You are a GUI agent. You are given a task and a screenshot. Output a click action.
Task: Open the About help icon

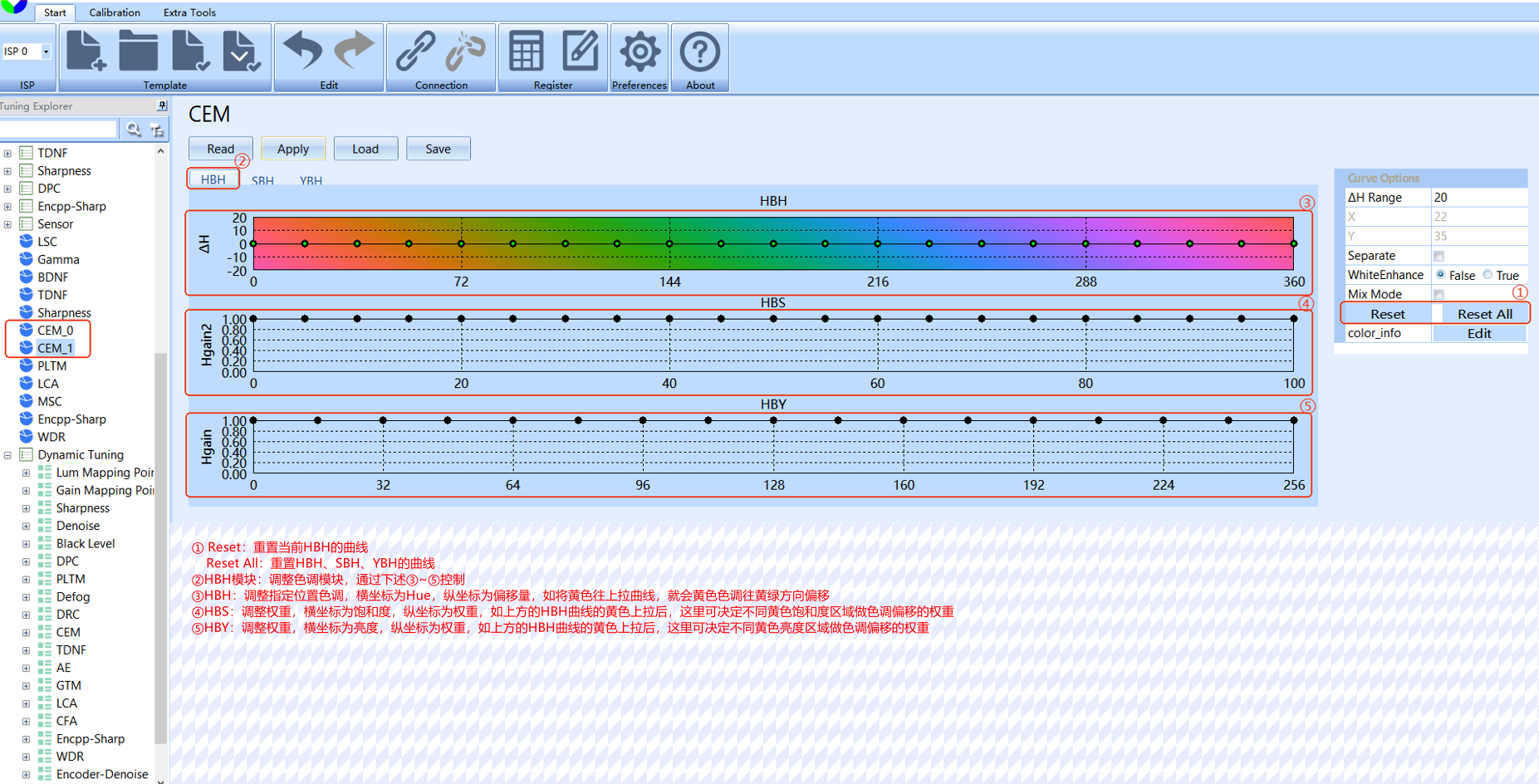pos(699,51)
